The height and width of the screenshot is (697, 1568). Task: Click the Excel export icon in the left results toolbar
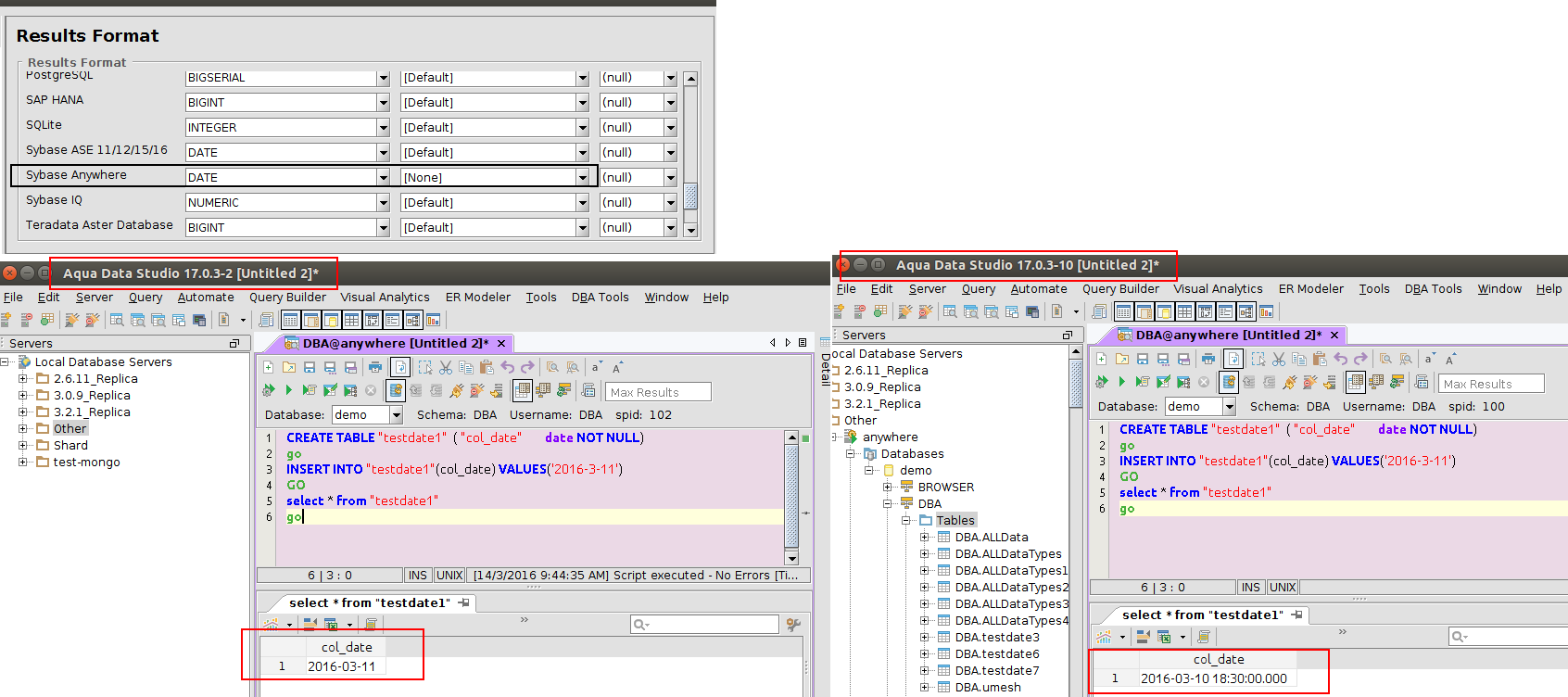[331, 625]
